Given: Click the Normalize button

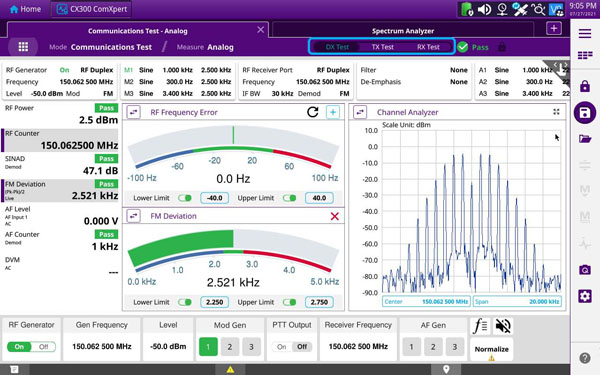Looking at the screenshot, I should (x=491, y=350).
